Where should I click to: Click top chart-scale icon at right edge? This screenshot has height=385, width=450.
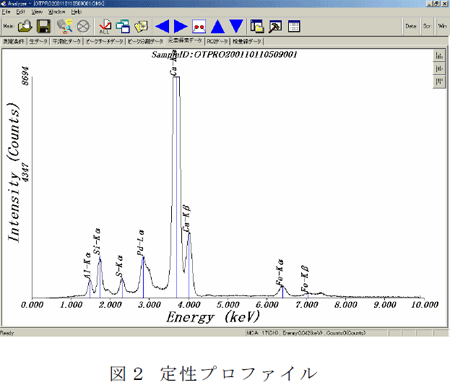(439, 56)
